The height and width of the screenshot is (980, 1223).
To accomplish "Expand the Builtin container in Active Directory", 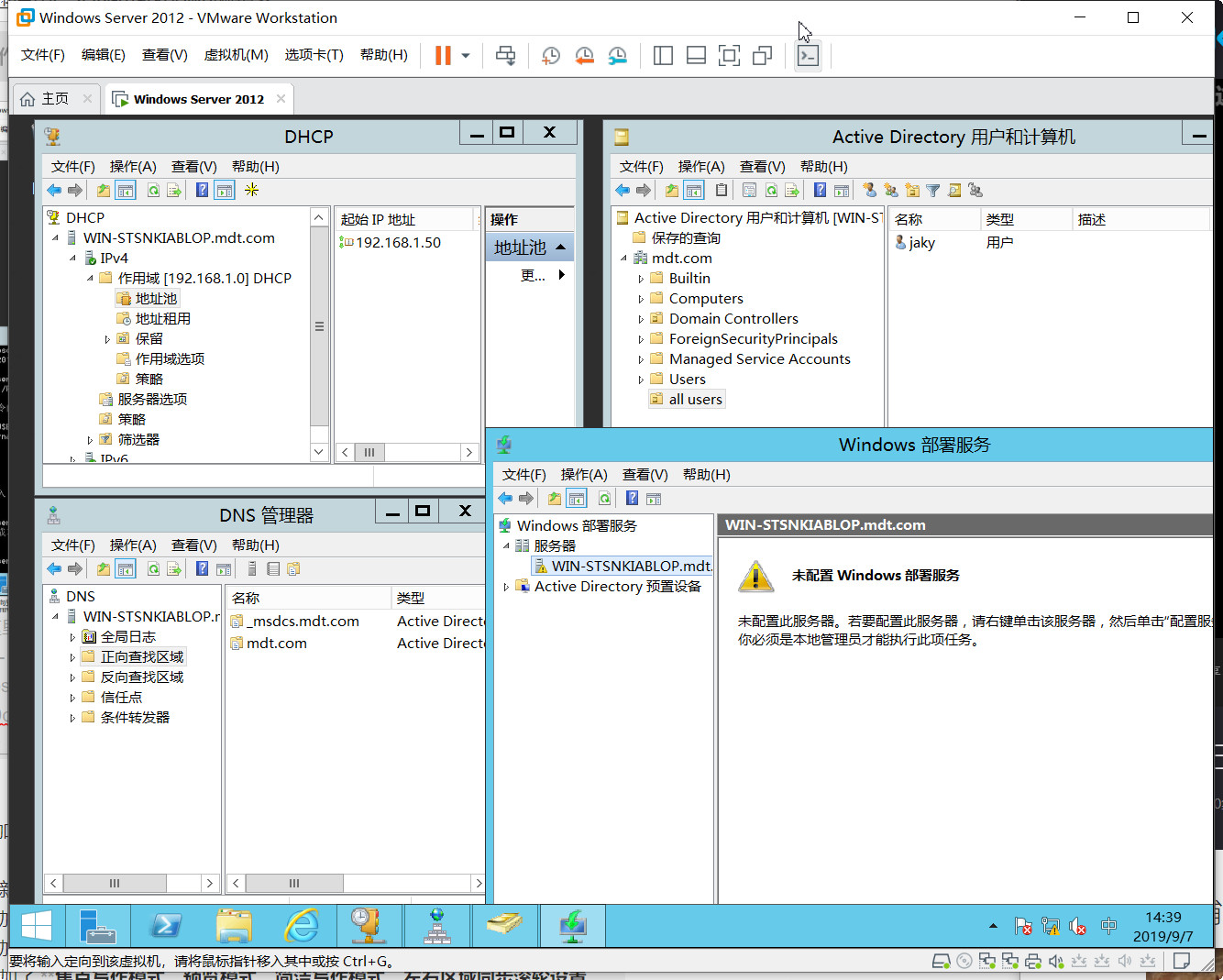I will point(639,278).
